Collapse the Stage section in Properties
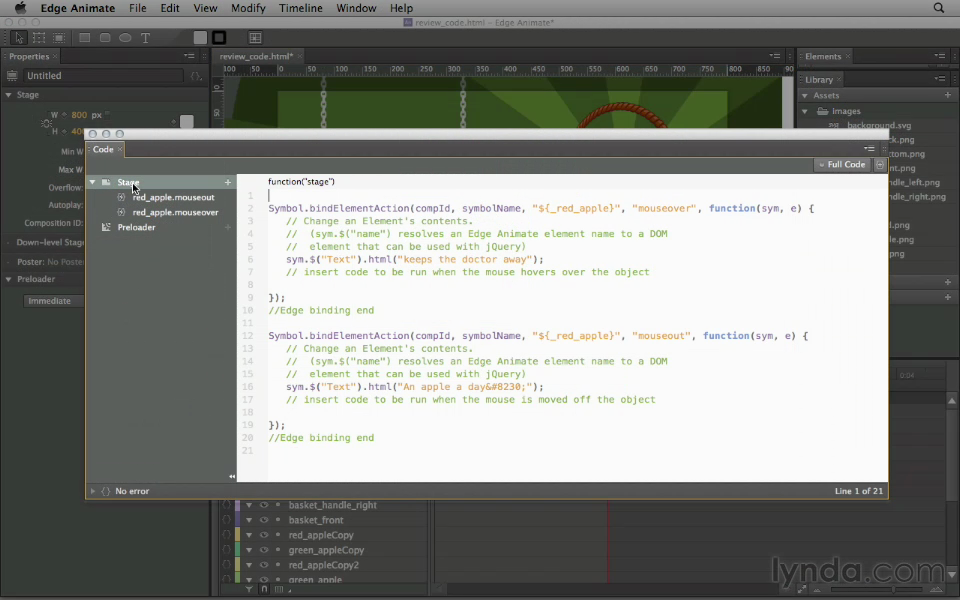 pos(9,95)
